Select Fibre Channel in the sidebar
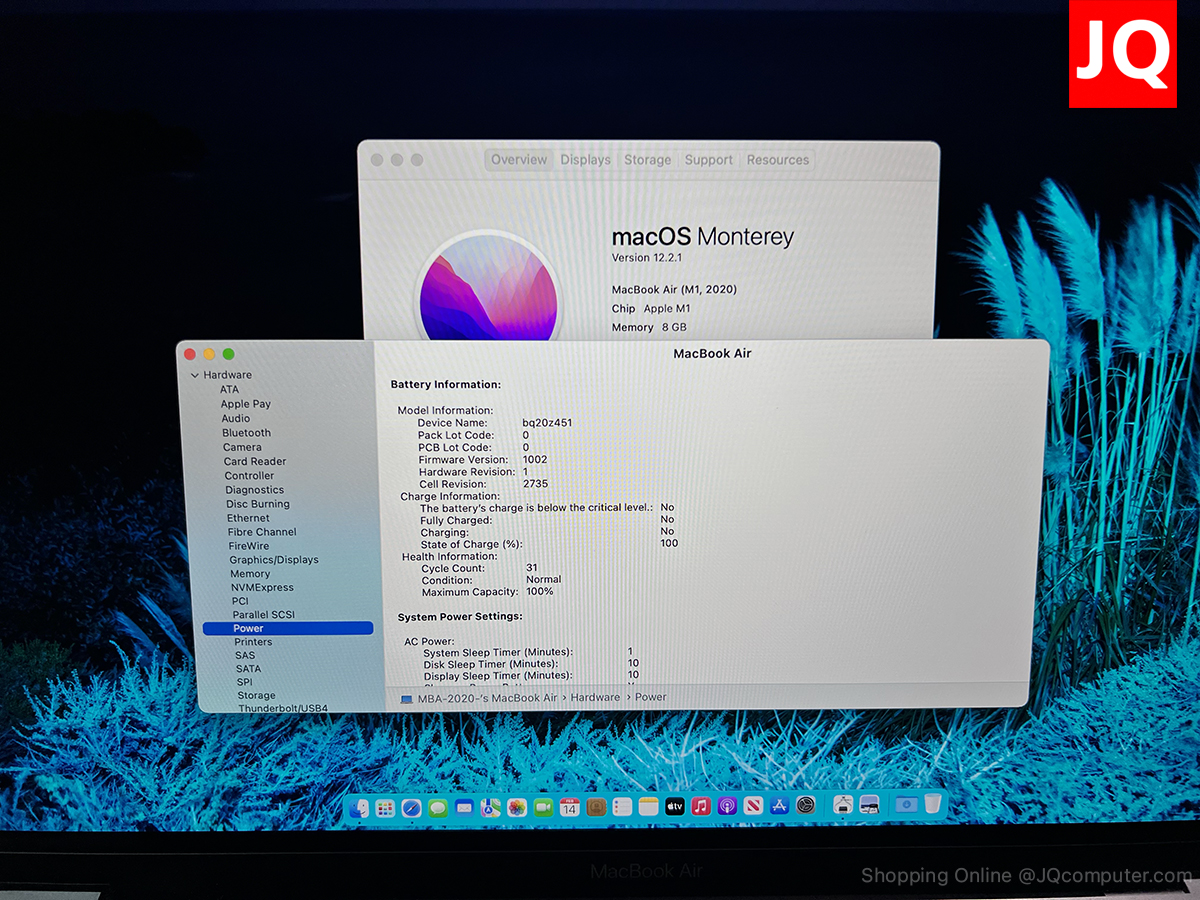1200x900 pixels. pos(262,532)
